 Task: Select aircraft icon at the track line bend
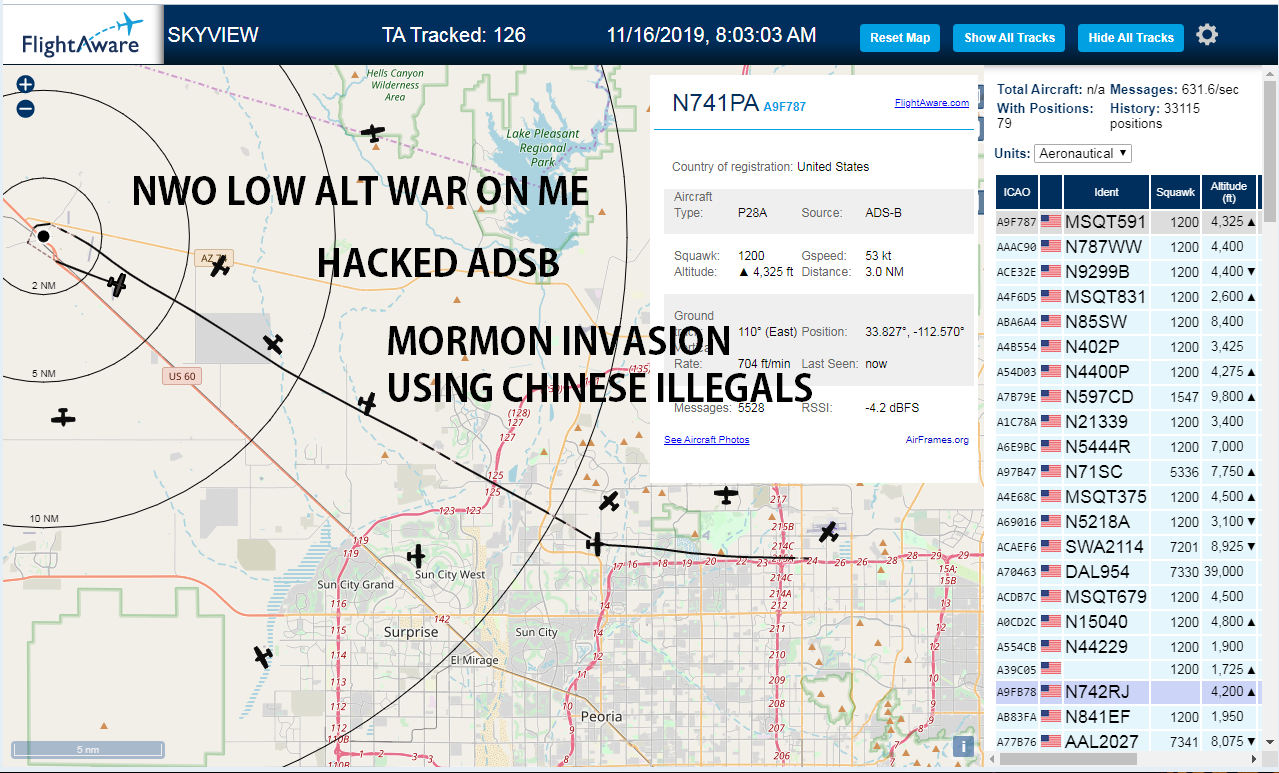[596, 544]
